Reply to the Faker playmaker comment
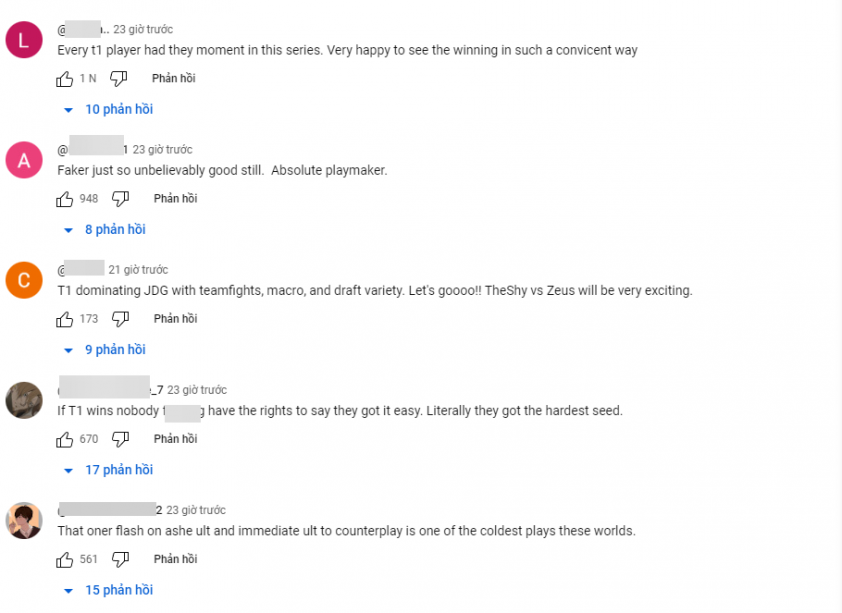This screenshot has height=613, width=842. click(x=175, y=199)
